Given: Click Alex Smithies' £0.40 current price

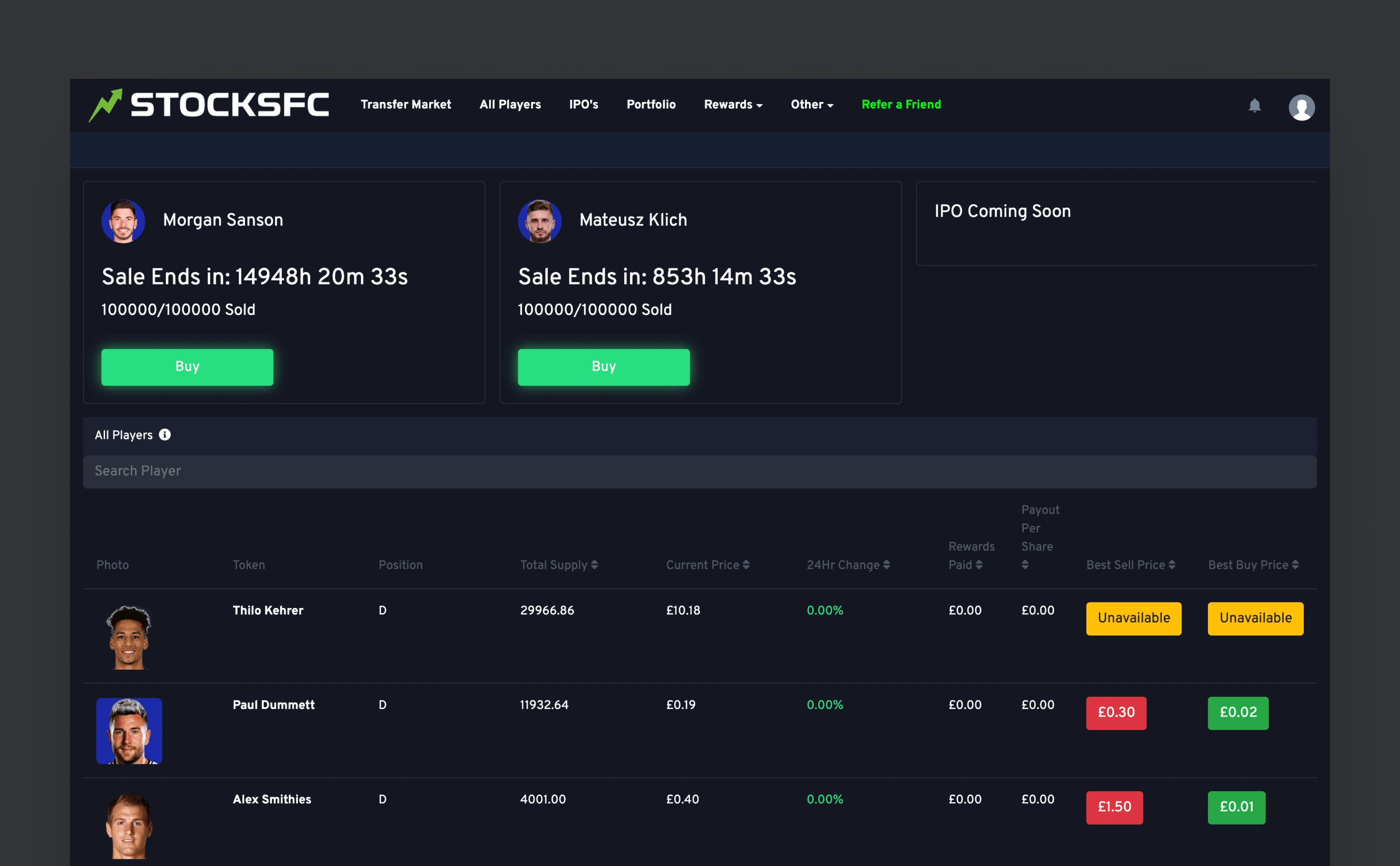Looking at the screenshot, I should click(x=682, y=799).
